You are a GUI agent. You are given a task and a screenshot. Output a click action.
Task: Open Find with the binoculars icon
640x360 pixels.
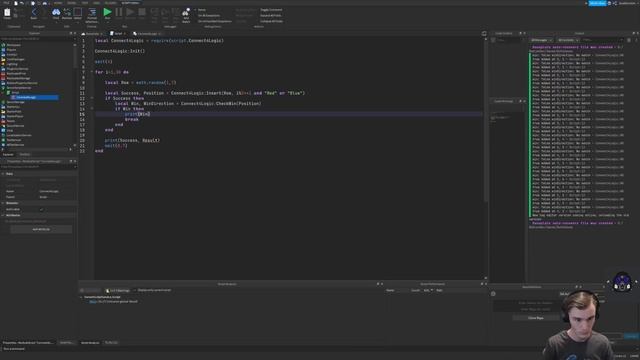[56, 13]
